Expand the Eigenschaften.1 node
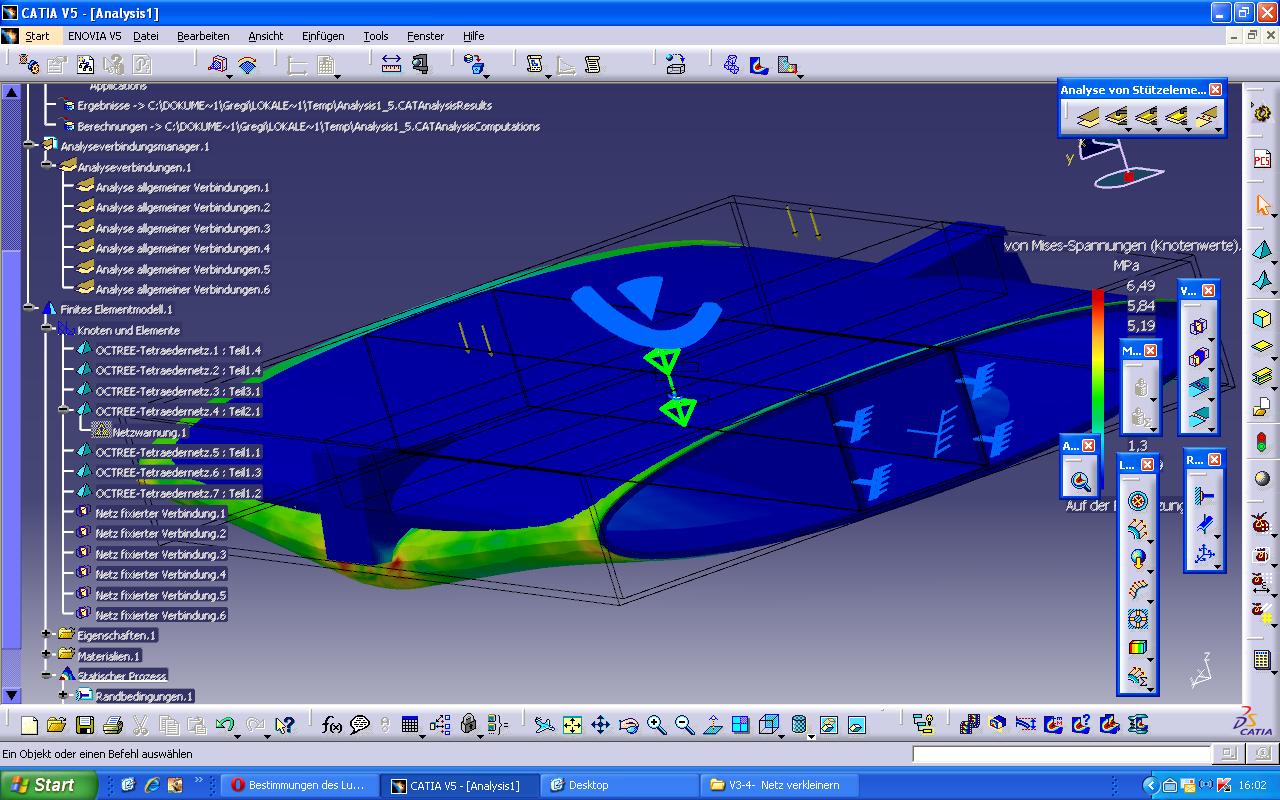The image size is (1280, 800). (x=46, y=634)
